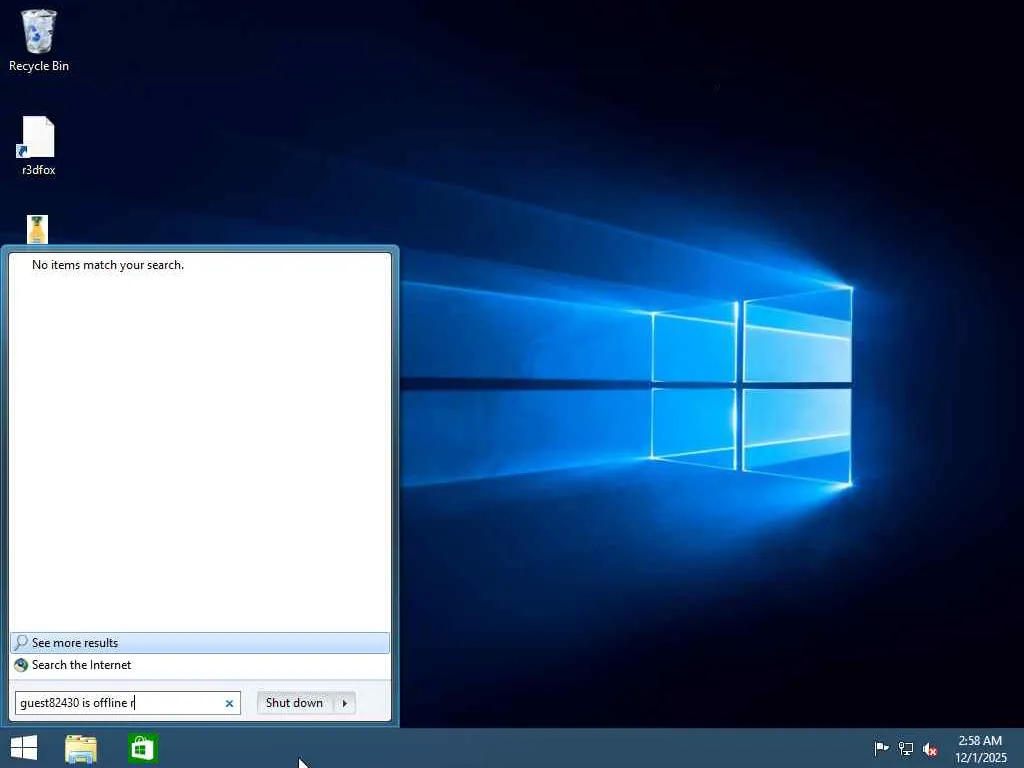Select the bottle icon on the desktop
Image resolution: width=1024 pixels, height=768 pixels.
[x=38, y=229]
